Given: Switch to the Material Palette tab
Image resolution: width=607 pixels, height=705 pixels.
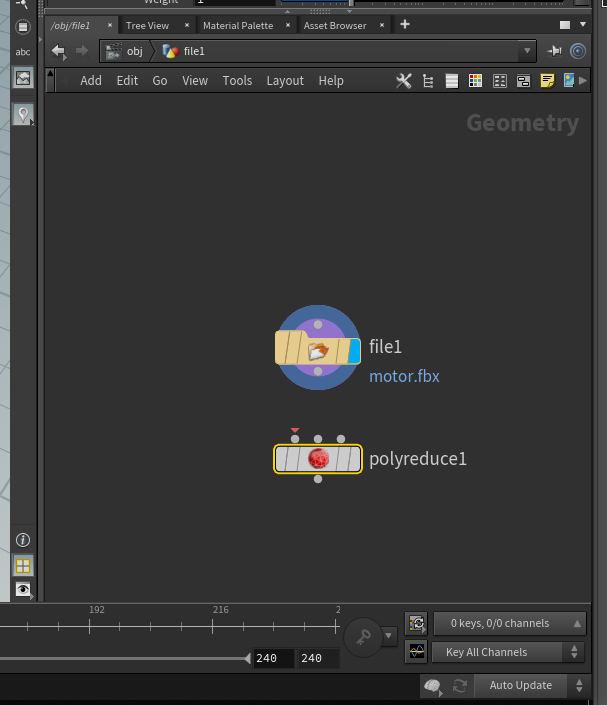Looking at the screenshot, I should pos(238,25).
